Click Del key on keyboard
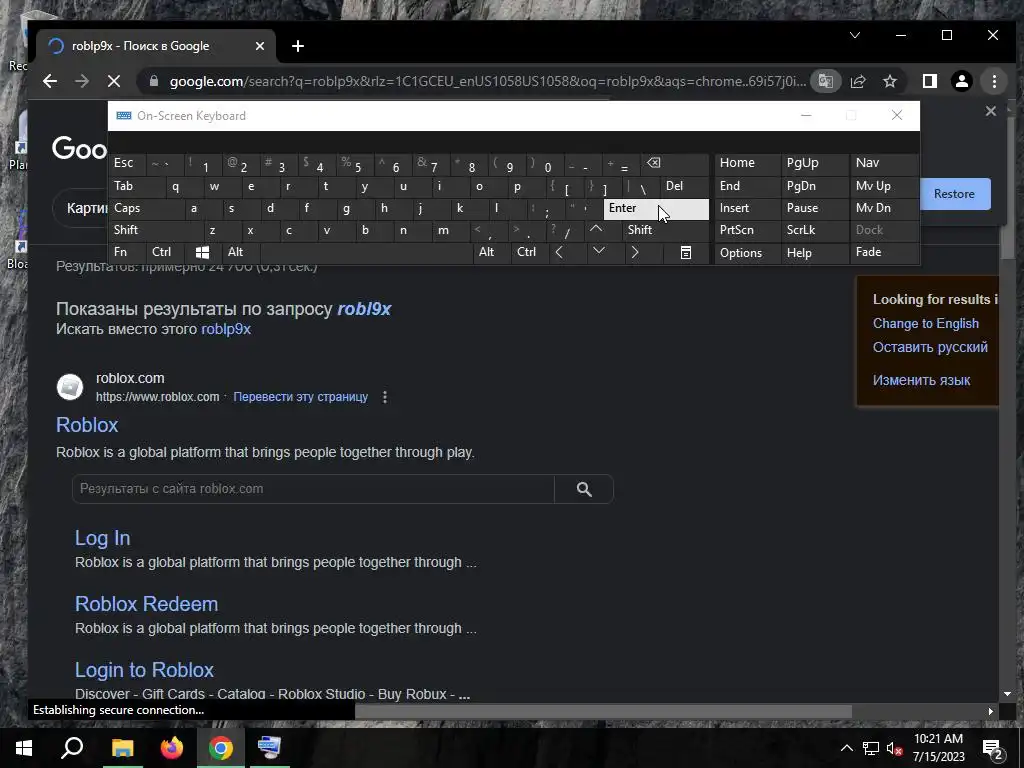Image resolution: width=1024 pixels, height=768 pixels. click(684, 186)
